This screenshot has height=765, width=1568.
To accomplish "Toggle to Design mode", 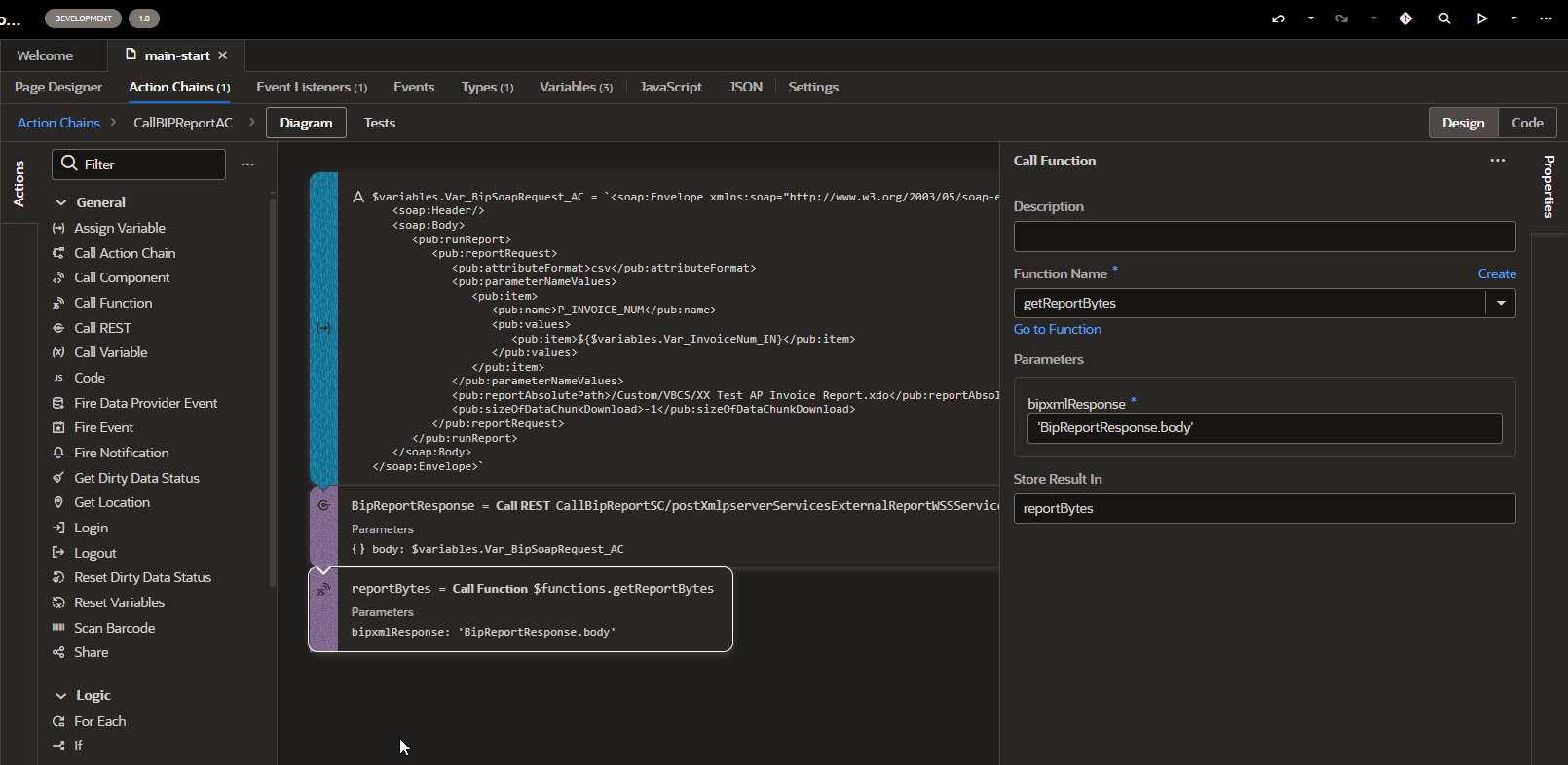I will click(x=1463, y=123).
